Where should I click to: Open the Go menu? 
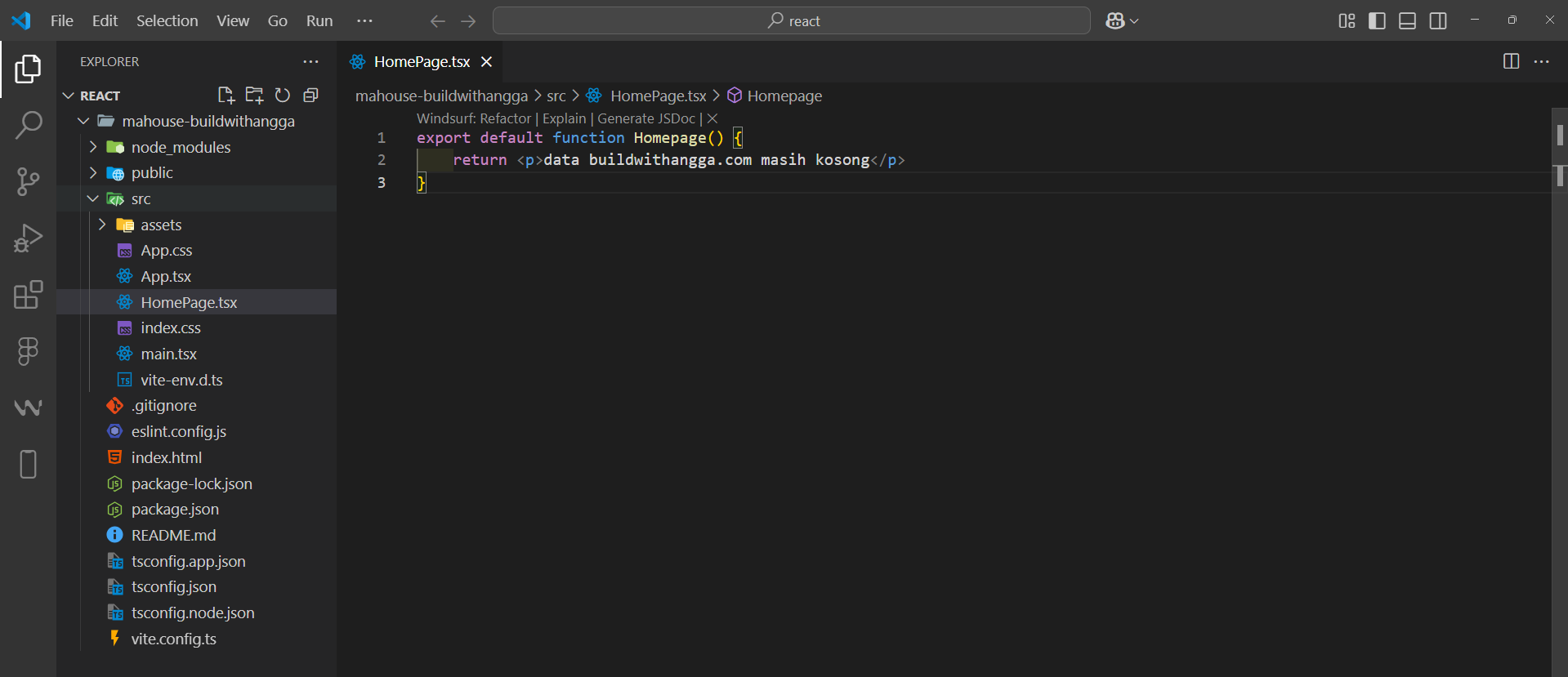tap(278, 21)
